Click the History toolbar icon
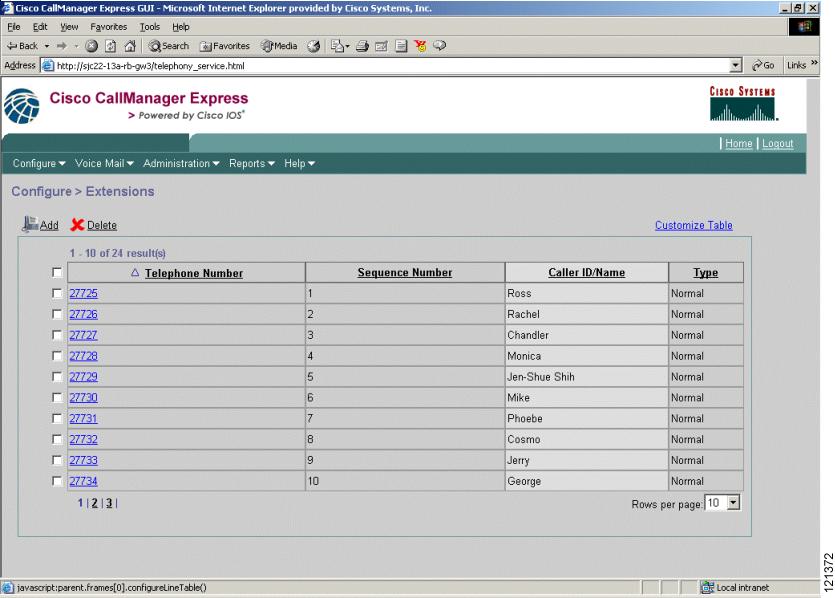Image resolution: width=835 pixels, height=598 pixels. click(314, 46)
